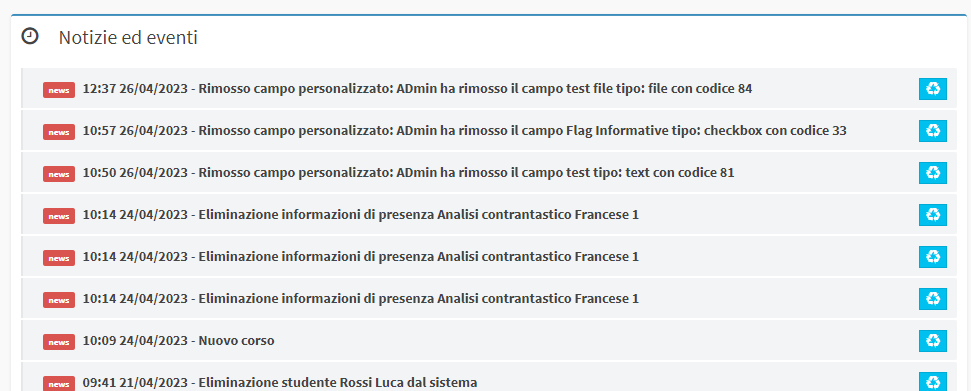Click the Notizie ed eventi panel title
Viewport: 971px width, 391px height.
[x=128, y=38]
